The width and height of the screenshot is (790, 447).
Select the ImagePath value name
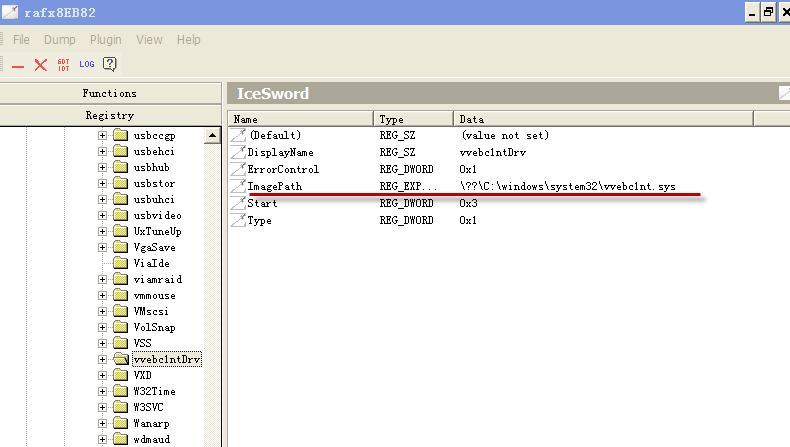click(275, 186)
